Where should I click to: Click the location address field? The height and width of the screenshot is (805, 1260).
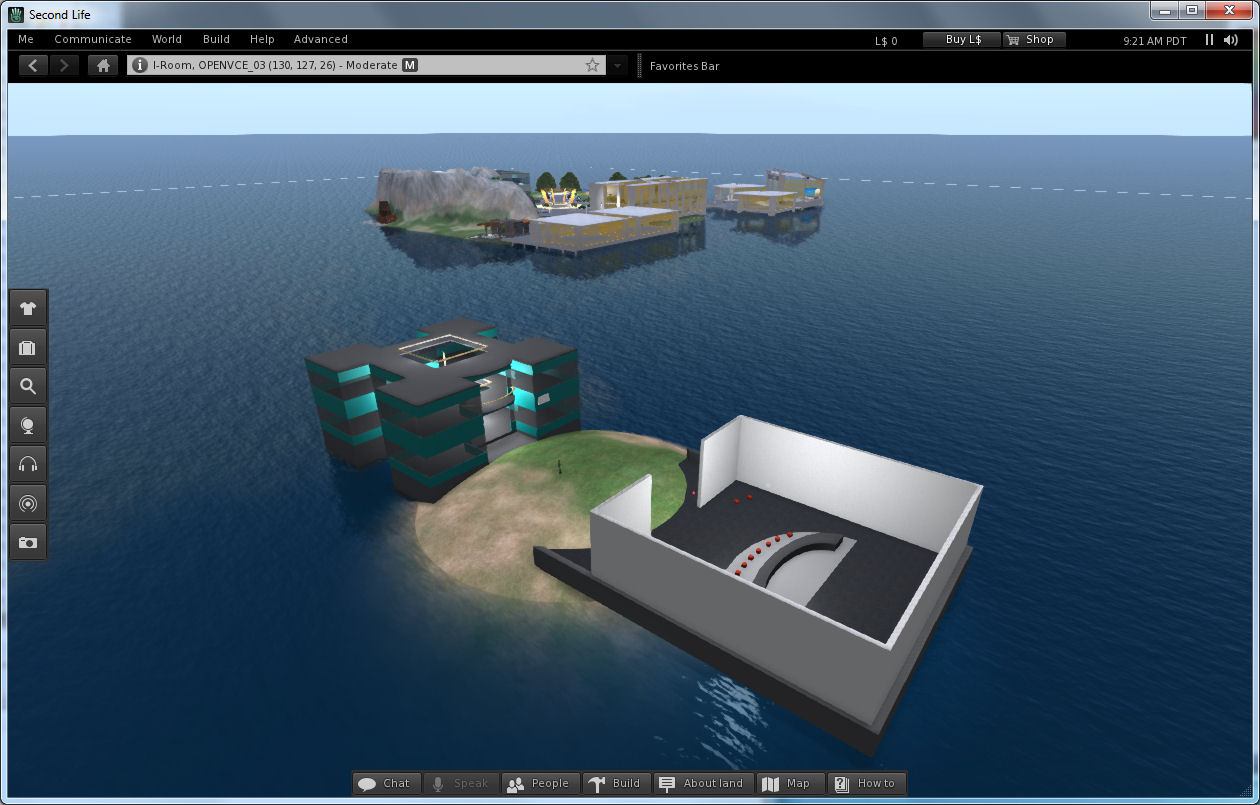point(367,65)
